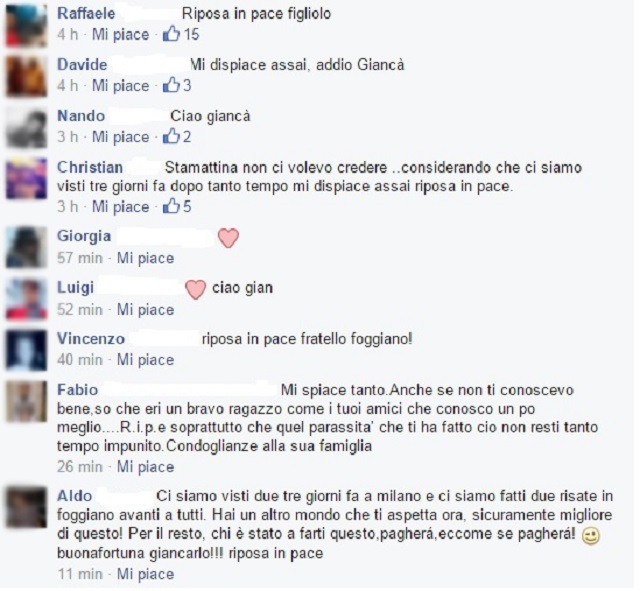This screenshot has width=640, height=591.
Task: Like Aldo's comment with Mi piace
Action: point(145,574)
